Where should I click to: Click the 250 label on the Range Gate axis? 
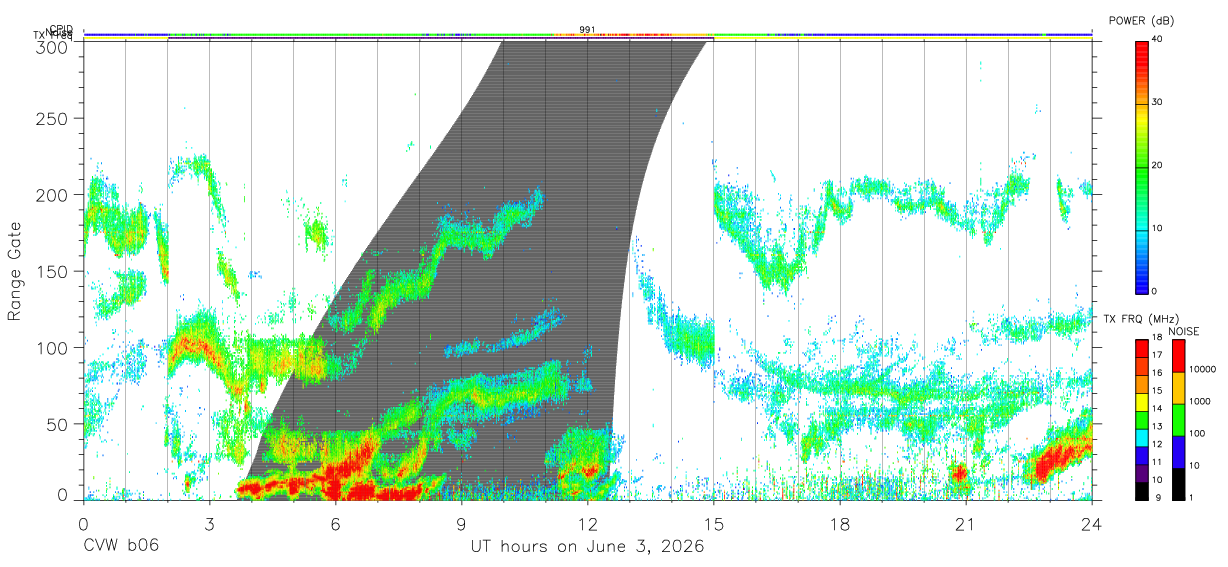pyautogui.click(x=54, y=119)
